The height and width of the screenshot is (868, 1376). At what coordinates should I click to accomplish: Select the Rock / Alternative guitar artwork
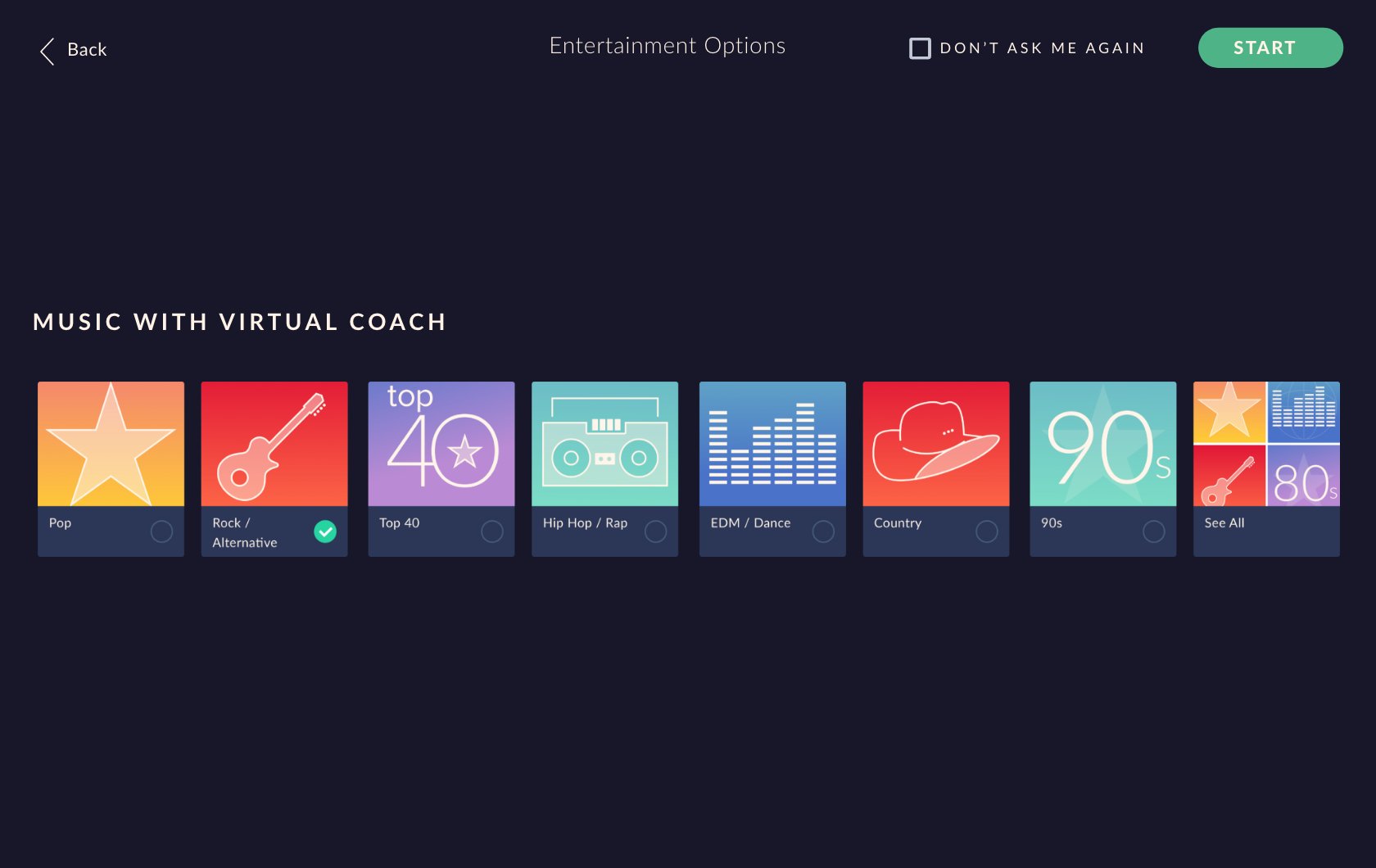coord(274,443)
